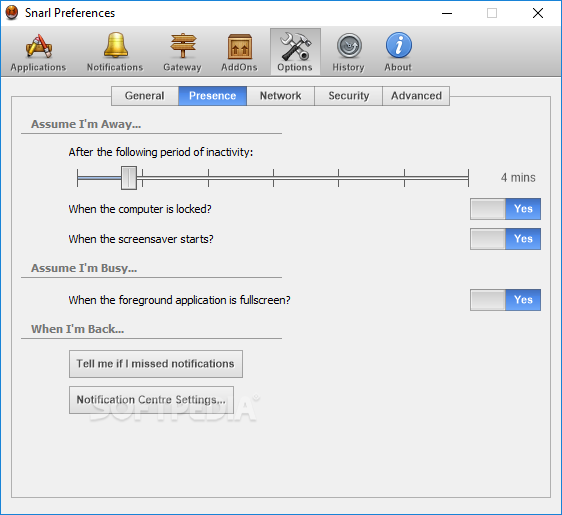The width and height of the screenshot is (562, 515).
Task: Click the '4 mins' value label
Action: point(518,178)
